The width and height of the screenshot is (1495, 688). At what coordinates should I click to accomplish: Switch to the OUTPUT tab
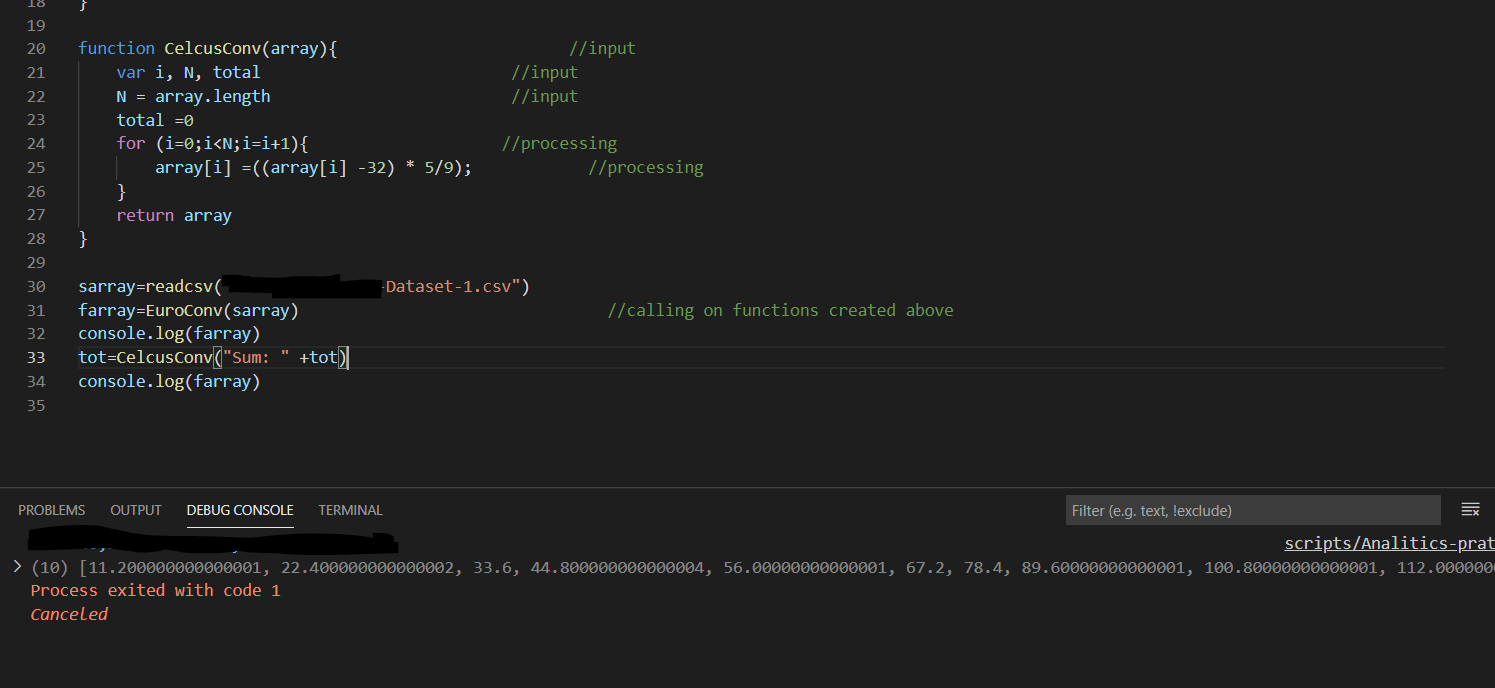tap(135, 510)
